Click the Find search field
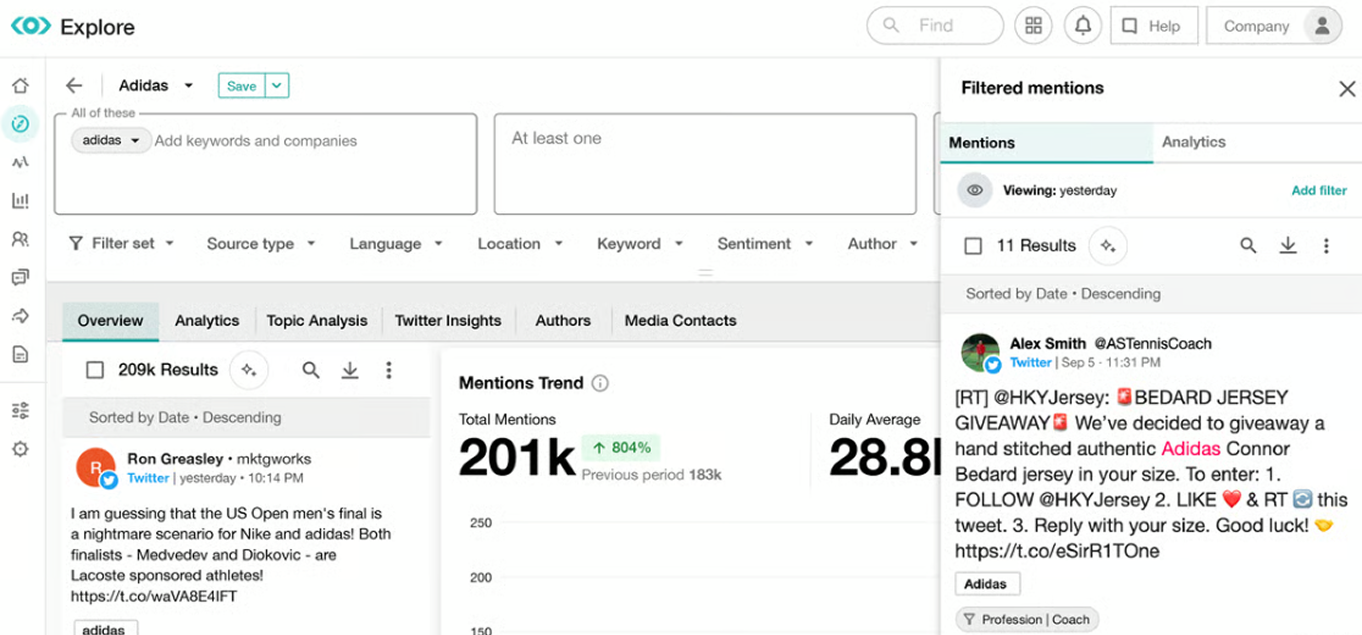 pos(935,26)
